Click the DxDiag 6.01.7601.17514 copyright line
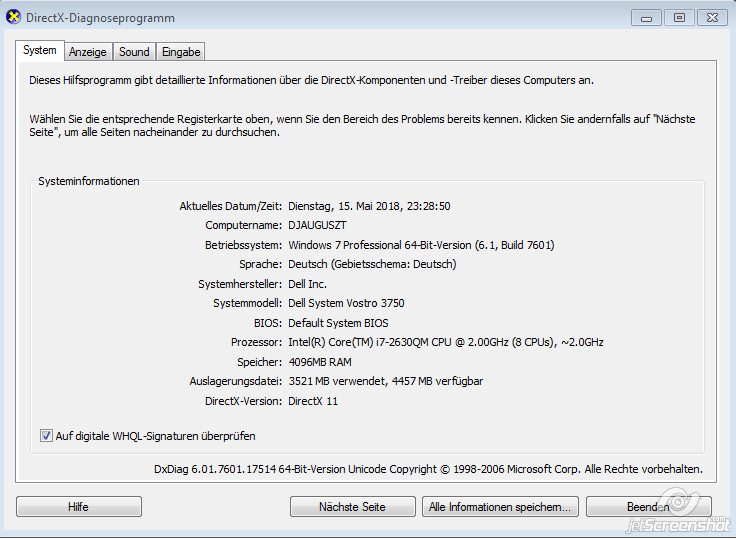736x539 pixels. click(x=429, y=469)
